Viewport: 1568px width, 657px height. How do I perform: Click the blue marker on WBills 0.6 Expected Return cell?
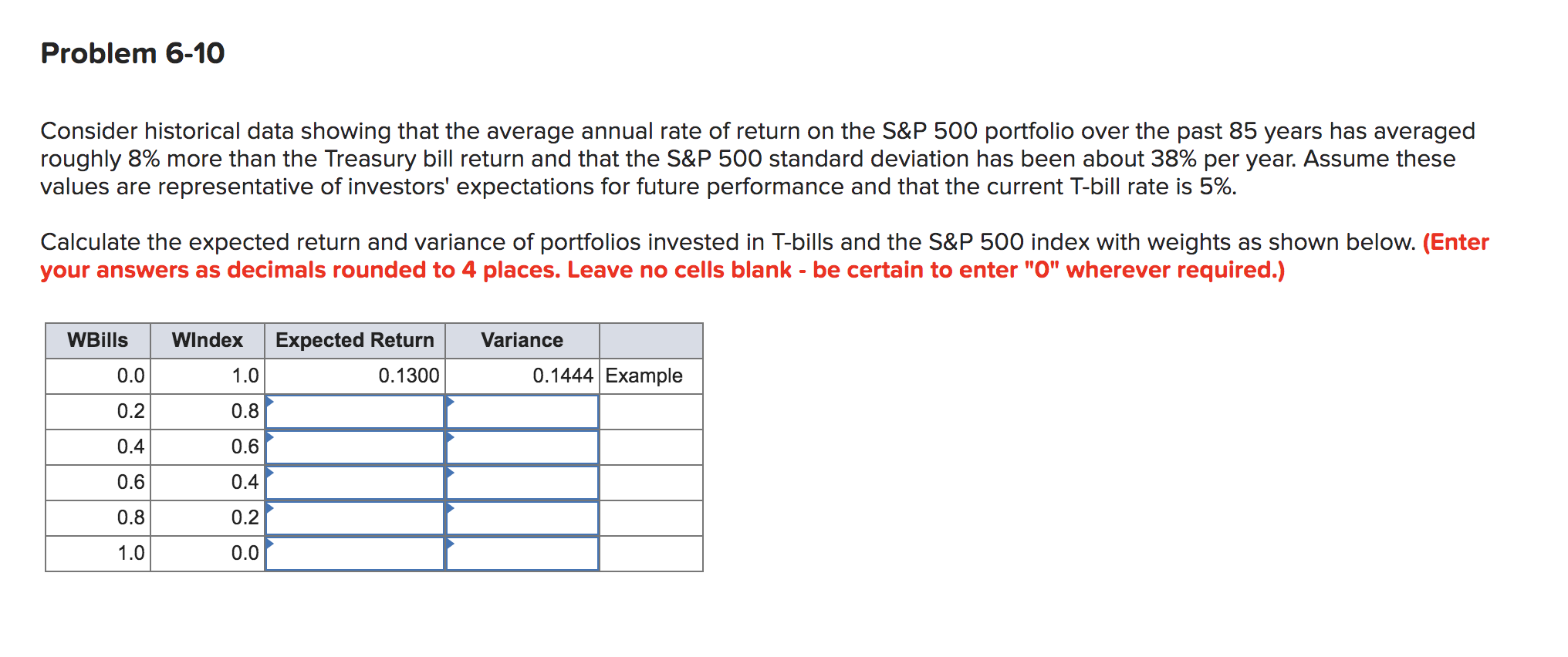271,472
